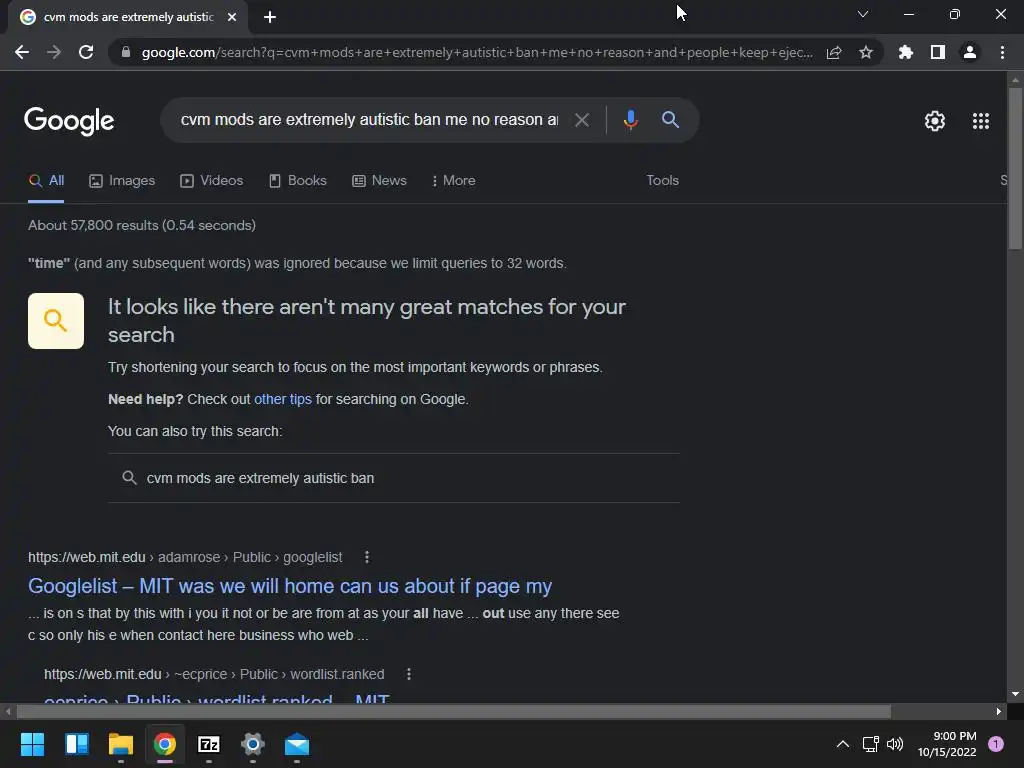Viewport: 1024px width, 768px height.
Task: Open Chrome three-dot menu
Action: tap(1002, 52)
